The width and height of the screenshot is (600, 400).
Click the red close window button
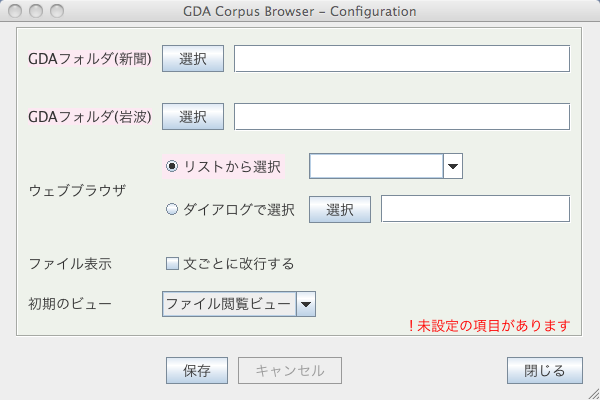pos(15,11)
